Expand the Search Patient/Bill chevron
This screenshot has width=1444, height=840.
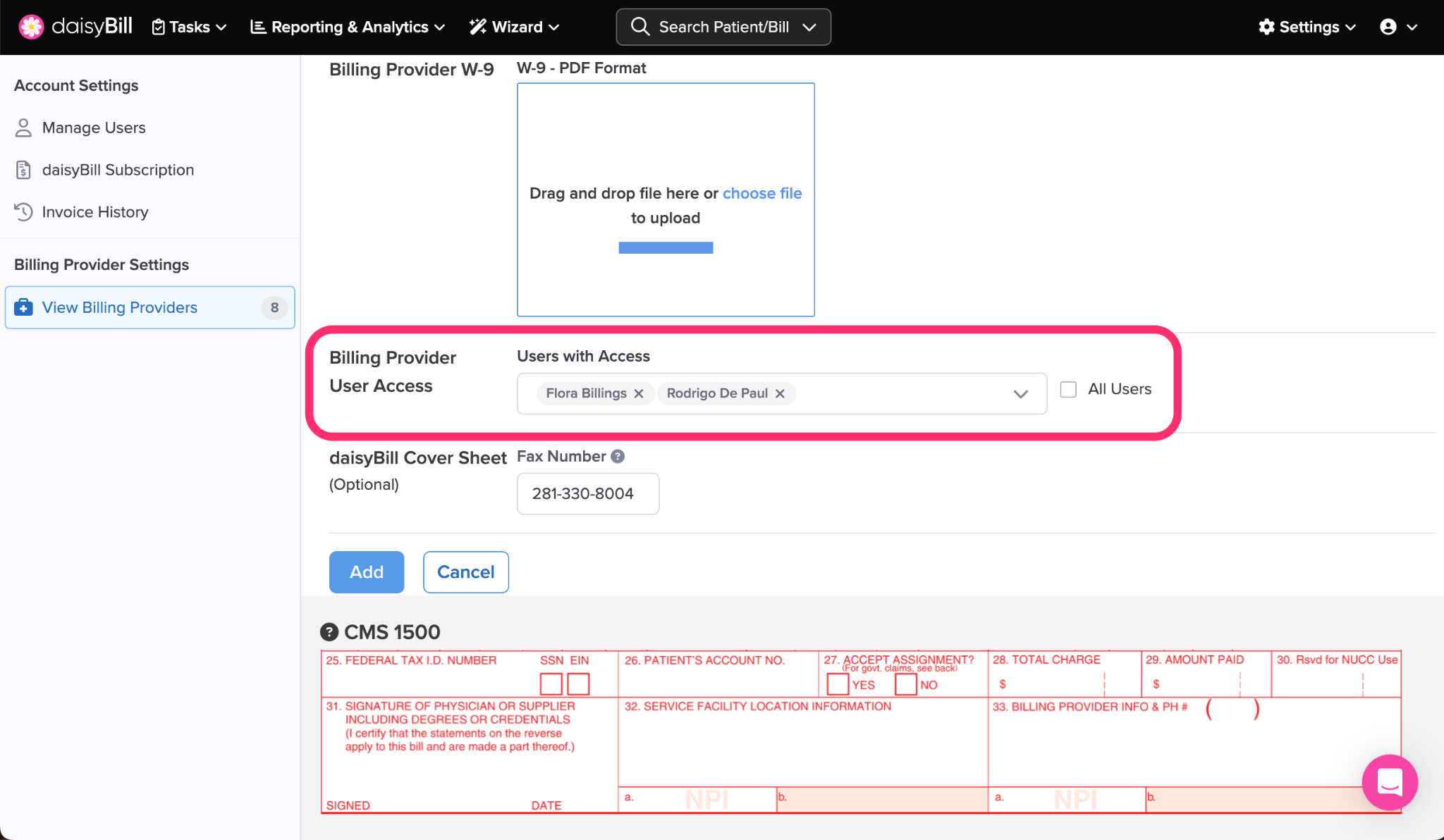(809, 27)
